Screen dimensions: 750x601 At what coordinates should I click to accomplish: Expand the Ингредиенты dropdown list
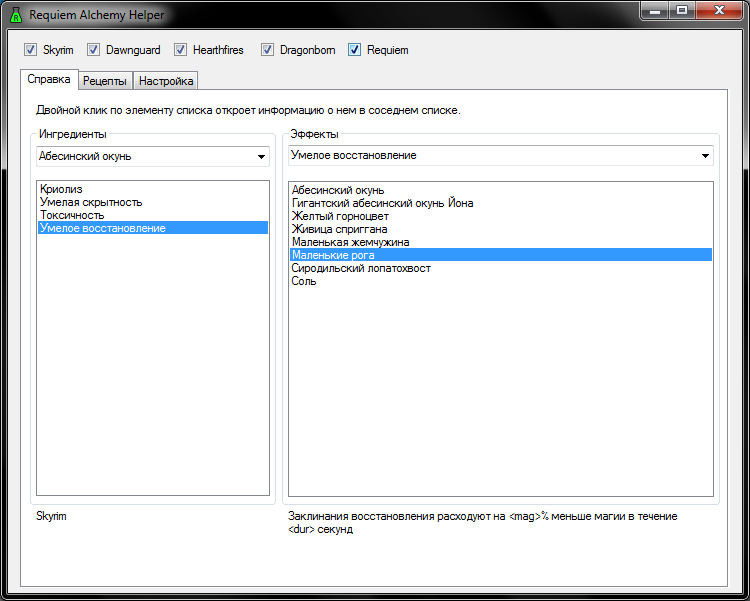click(261, 157)
